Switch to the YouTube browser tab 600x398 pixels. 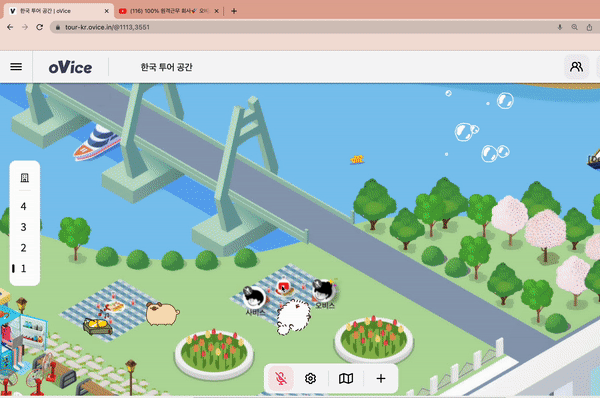click(168, 11)
